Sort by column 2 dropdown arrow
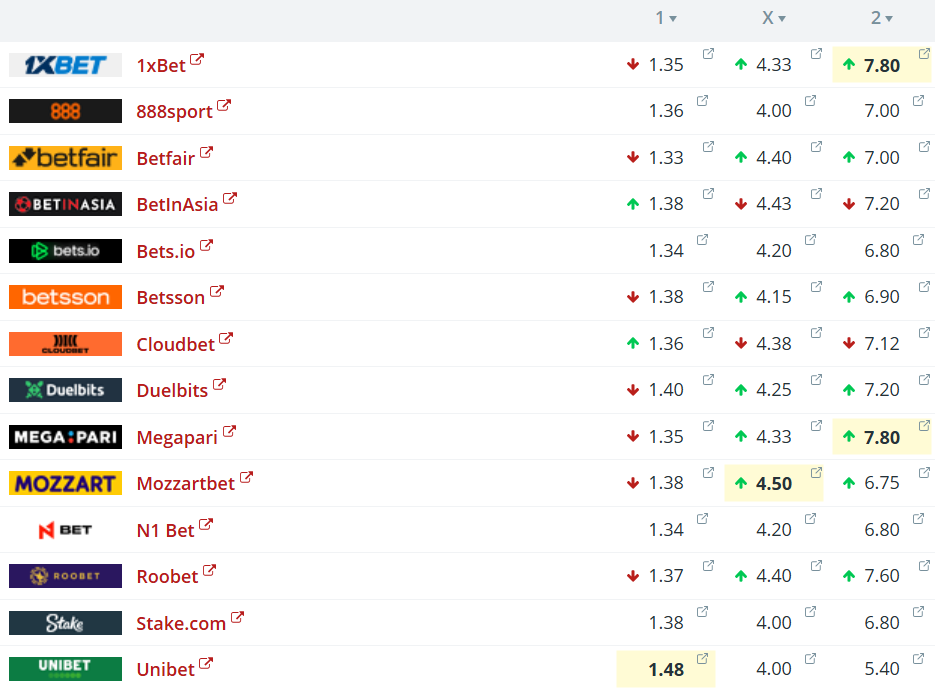The height and width of the screenshot is (689, 935). point(889,19)
